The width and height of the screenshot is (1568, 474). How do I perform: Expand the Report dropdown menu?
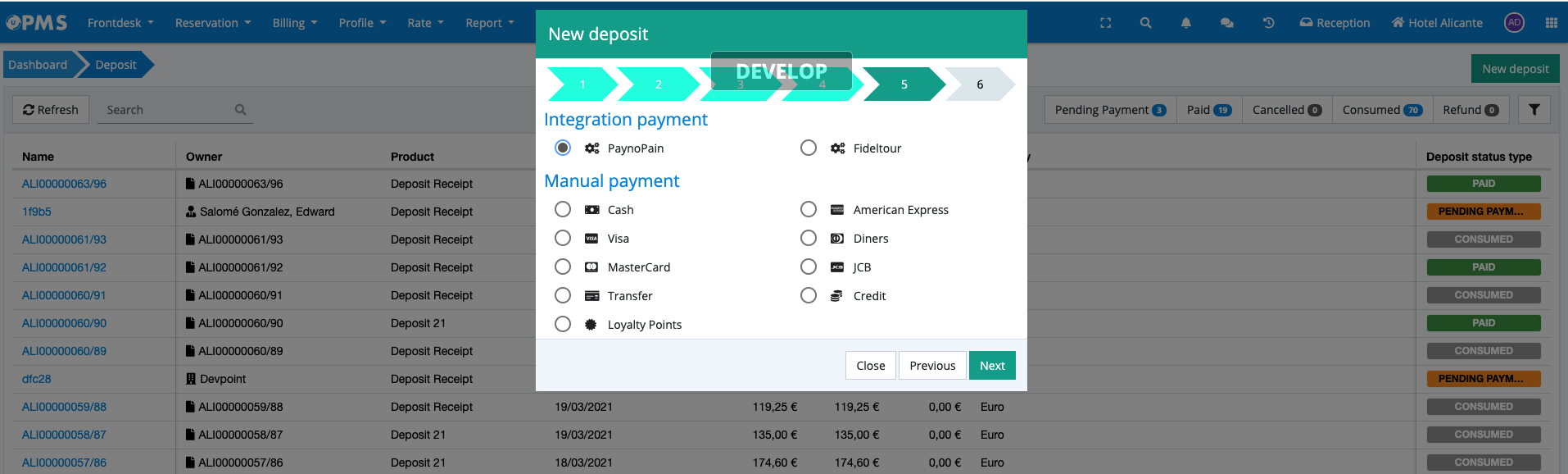tap(489, 23)
